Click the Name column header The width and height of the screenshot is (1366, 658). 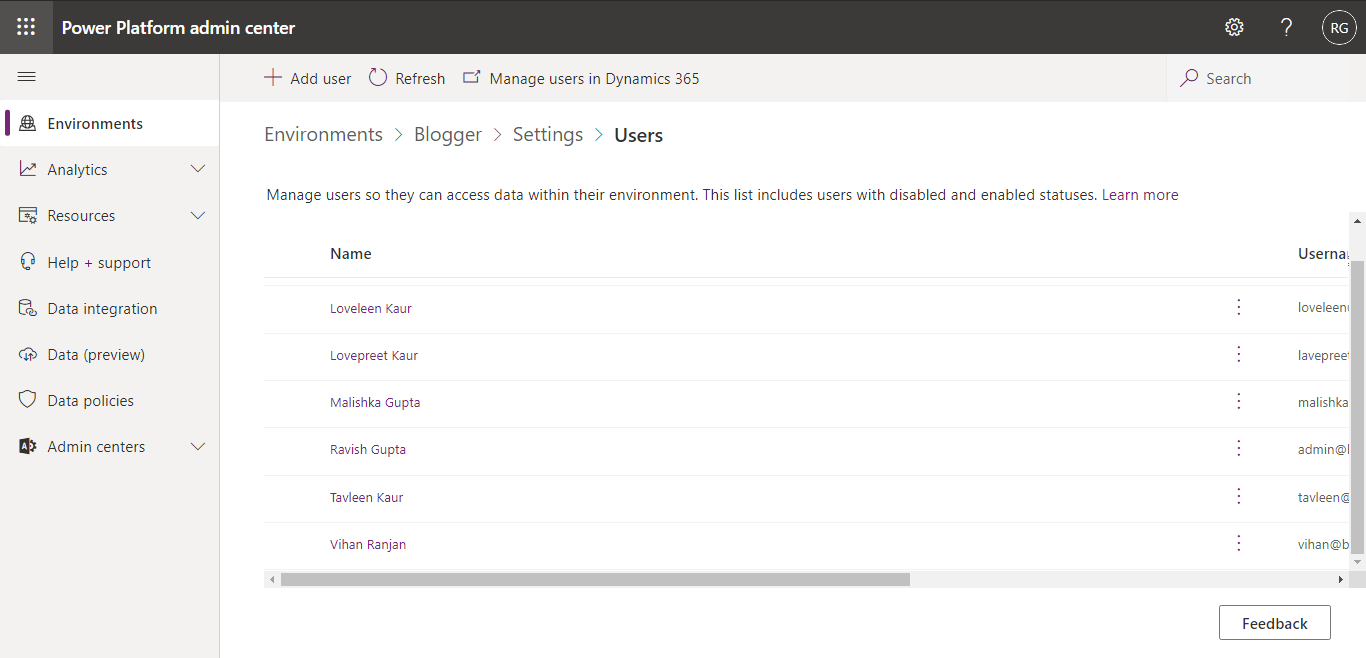351,254
